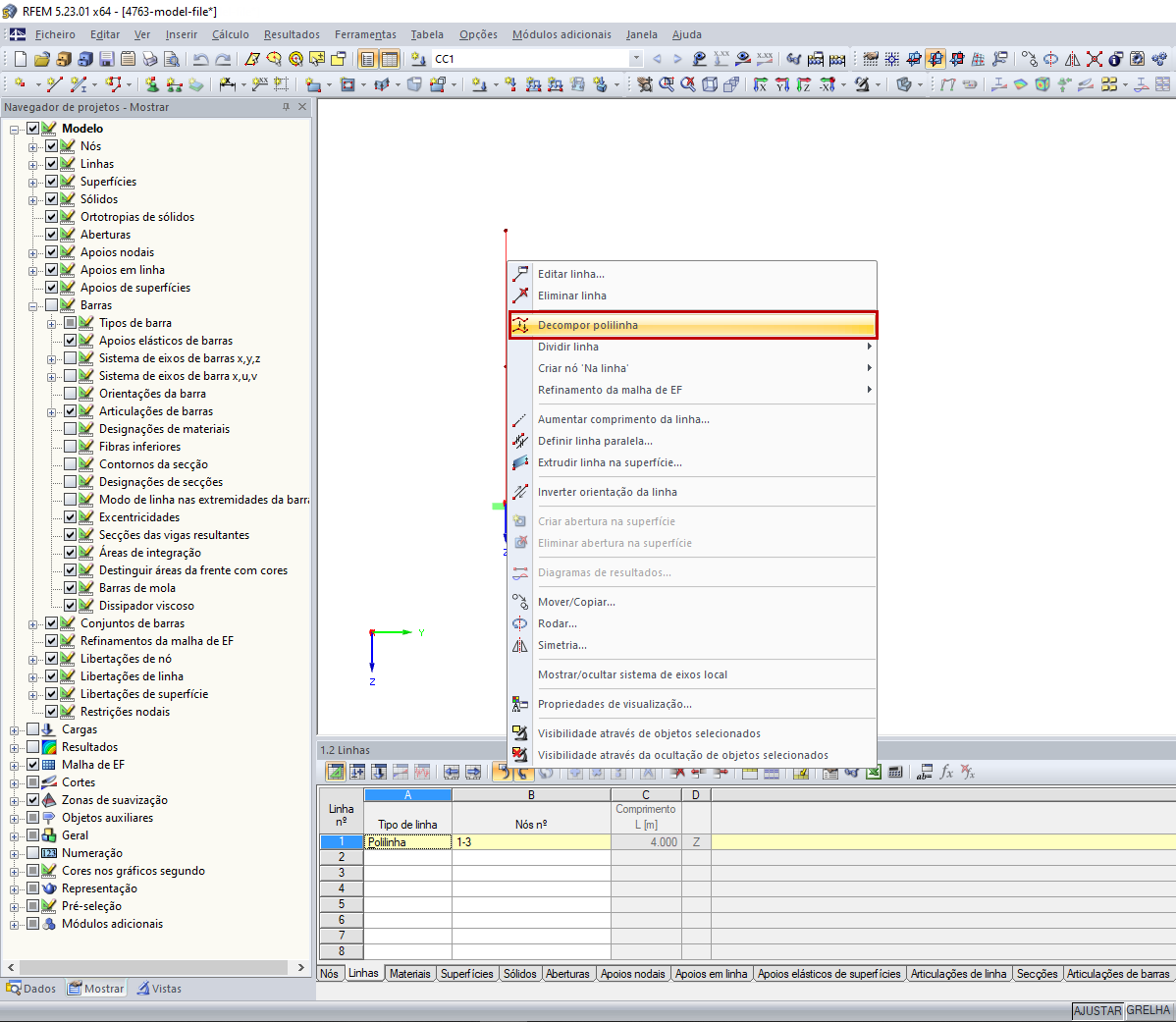Choose Decompor polilinha from context menu
The image size is (1176, 1022).
point(692,325)
